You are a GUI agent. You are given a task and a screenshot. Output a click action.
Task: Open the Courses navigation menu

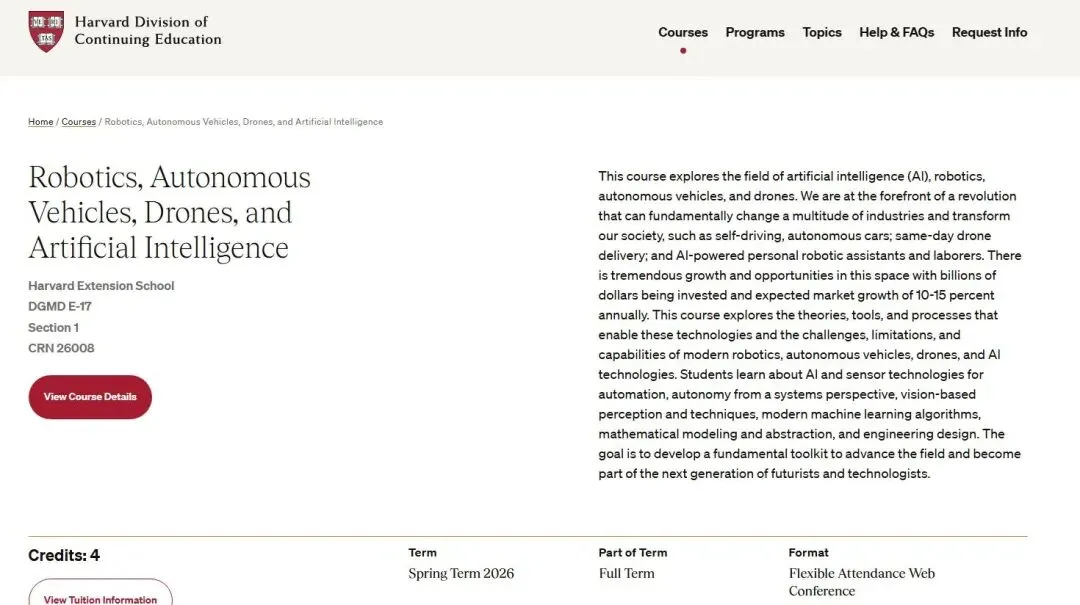click(x=683, y=32)
